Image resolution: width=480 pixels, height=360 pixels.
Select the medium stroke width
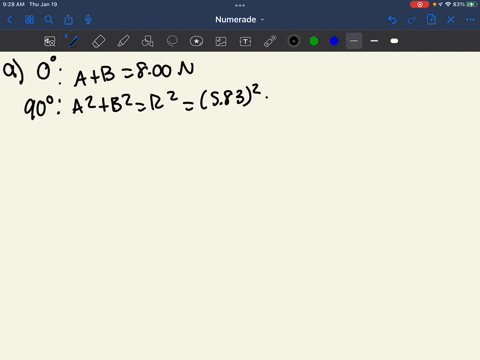(x=374, y=41)
